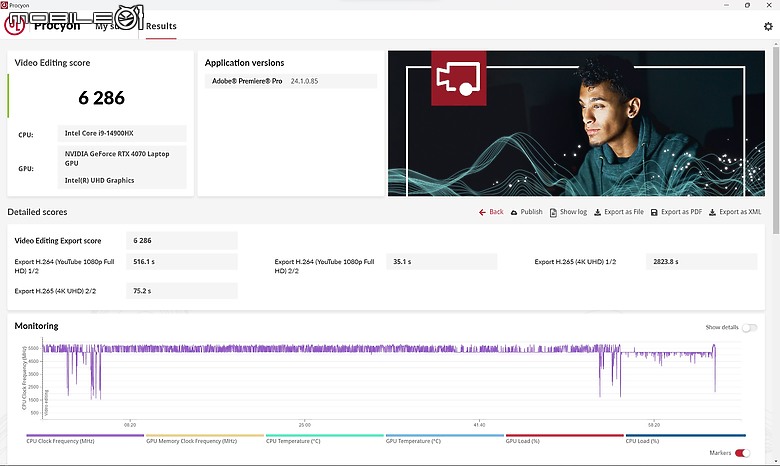Toggle GPU Temperature legend item
This screenshot has width=780, height=466.
pos(445,439)
